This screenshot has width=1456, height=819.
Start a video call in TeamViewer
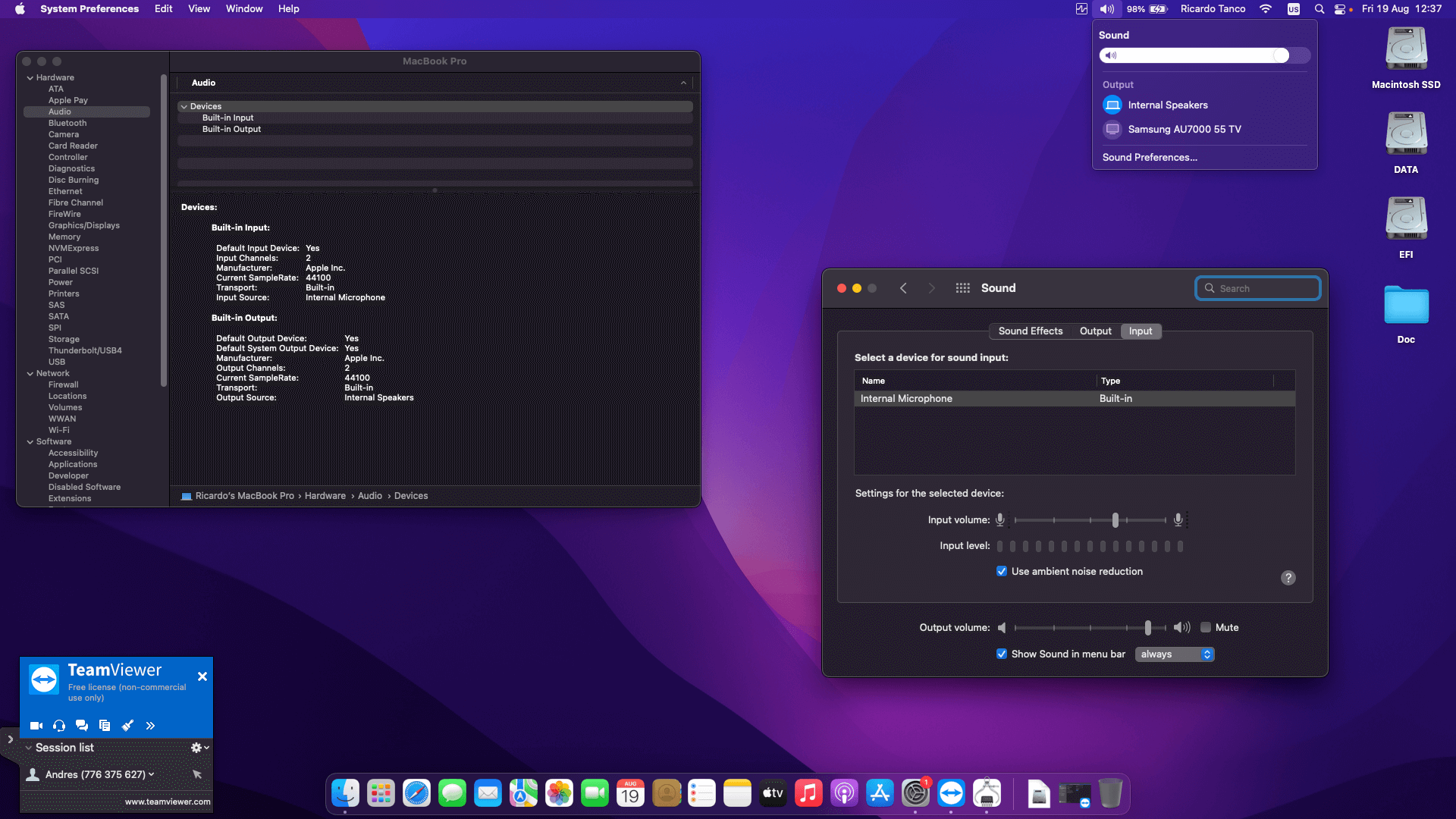[x=36, y=725]
